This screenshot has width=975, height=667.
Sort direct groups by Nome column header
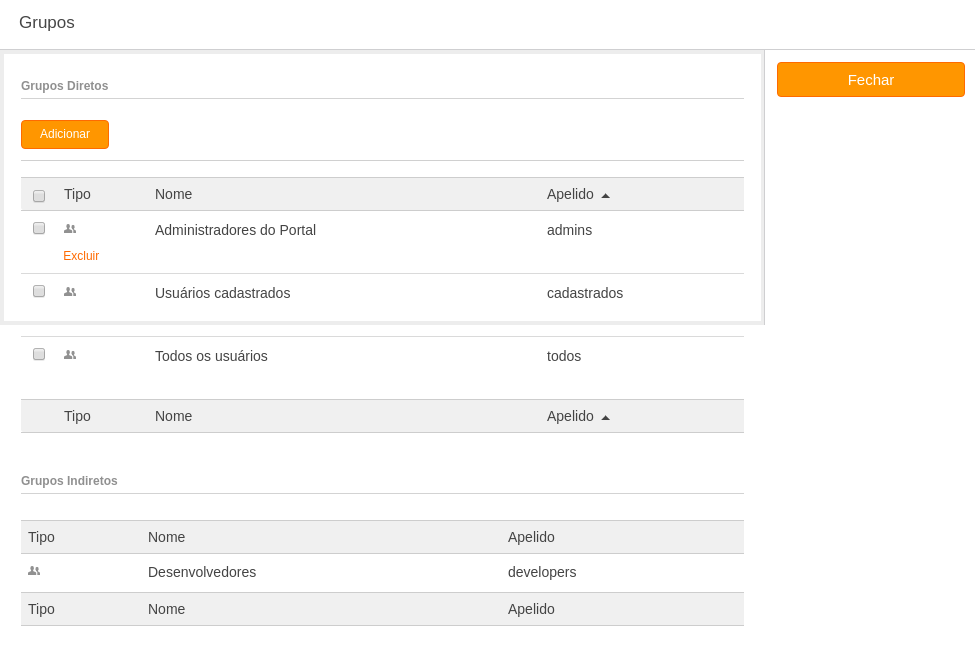point(173,194)
